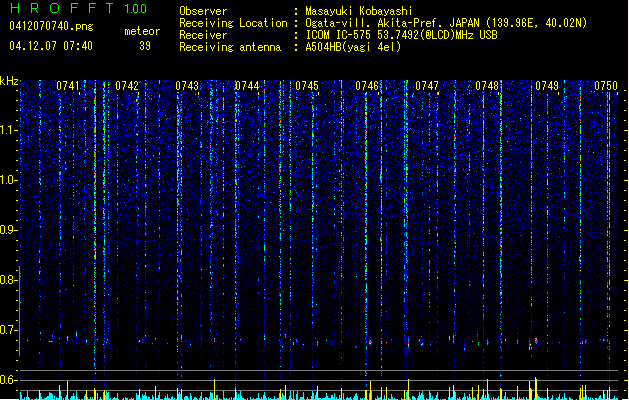The image size is (629, 400).
Task: Click the 0.9 kHz axis label
Action: 8,230
